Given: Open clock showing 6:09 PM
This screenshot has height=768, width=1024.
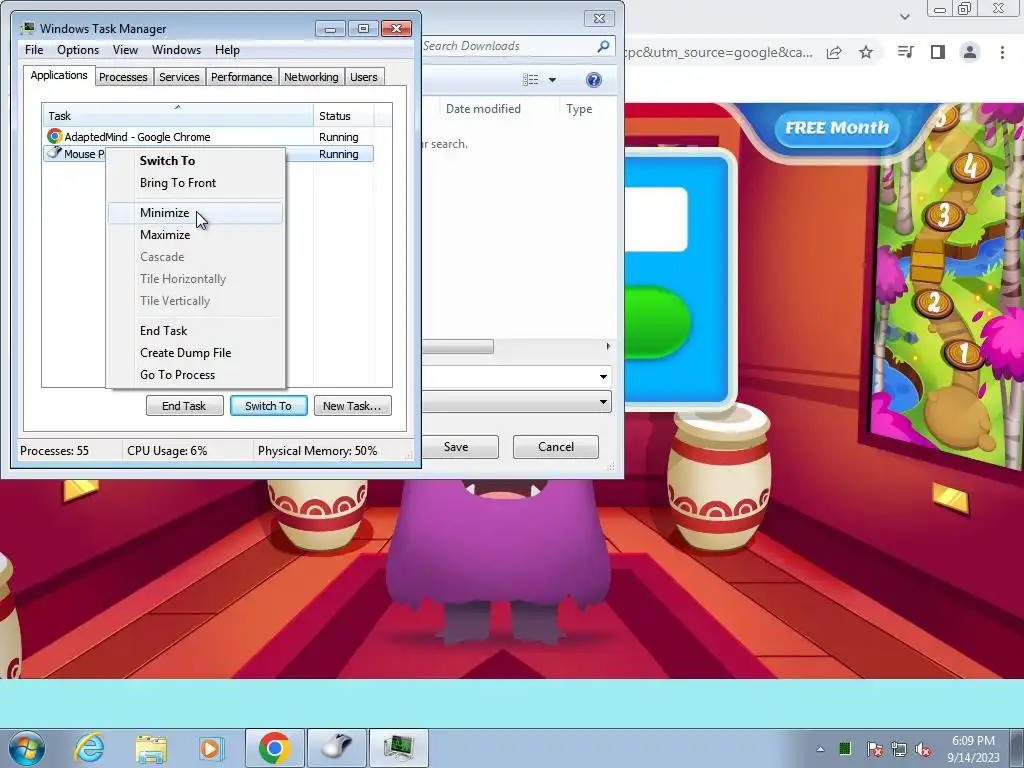Looking at the screenshot, I should [973, 749].
